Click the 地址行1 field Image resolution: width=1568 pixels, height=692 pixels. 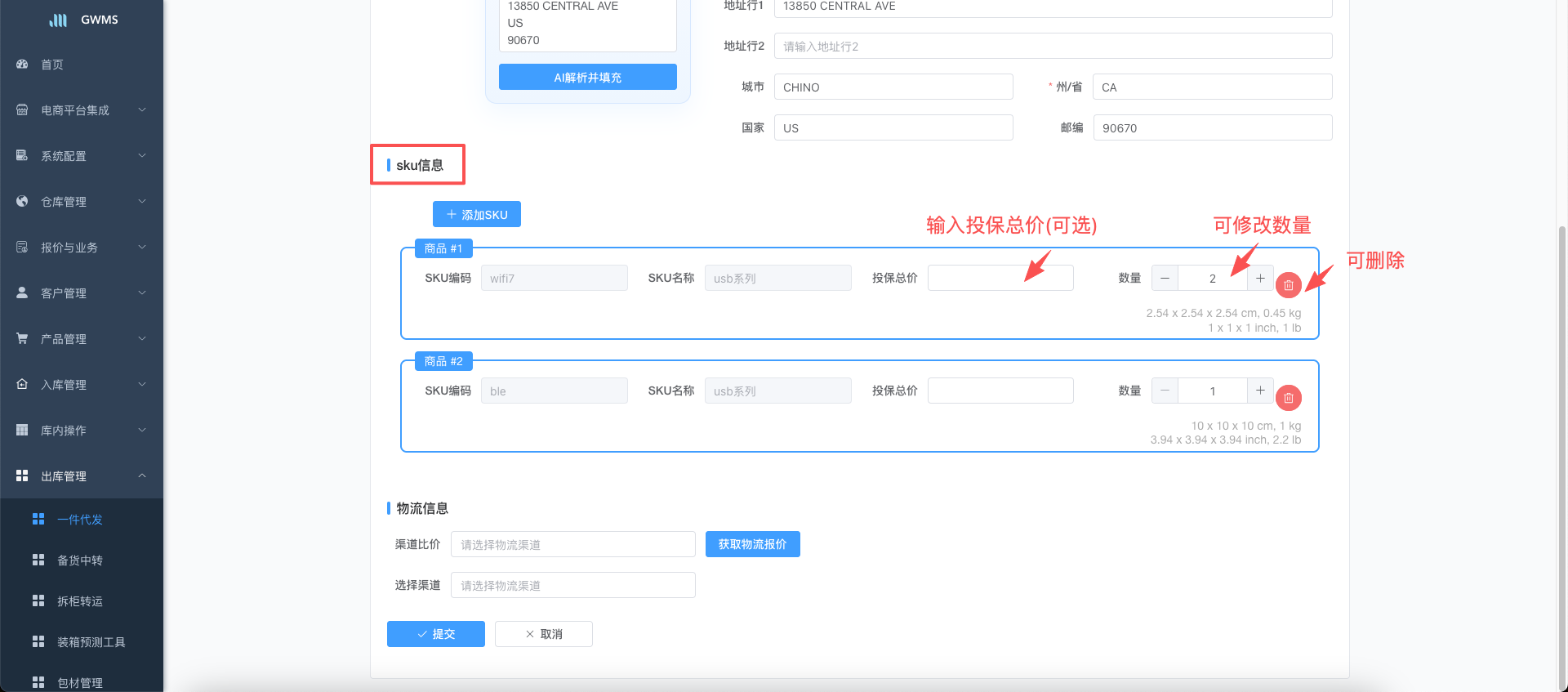1053,7
